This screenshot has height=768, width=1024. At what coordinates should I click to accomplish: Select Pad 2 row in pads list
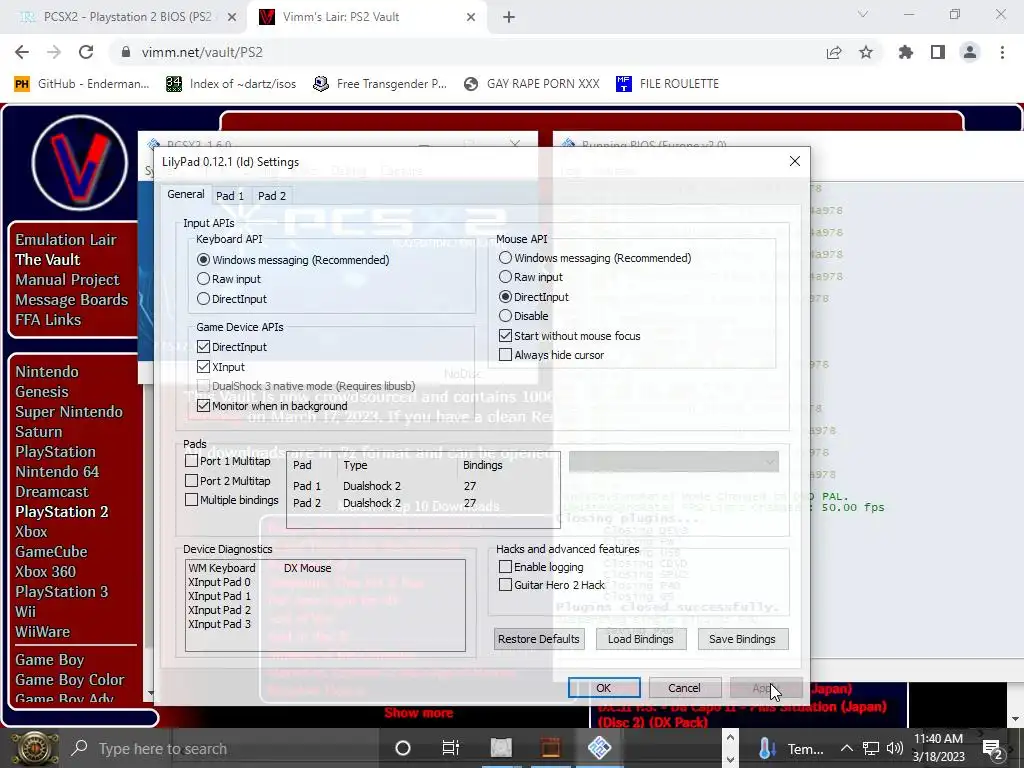click(423, 503)
